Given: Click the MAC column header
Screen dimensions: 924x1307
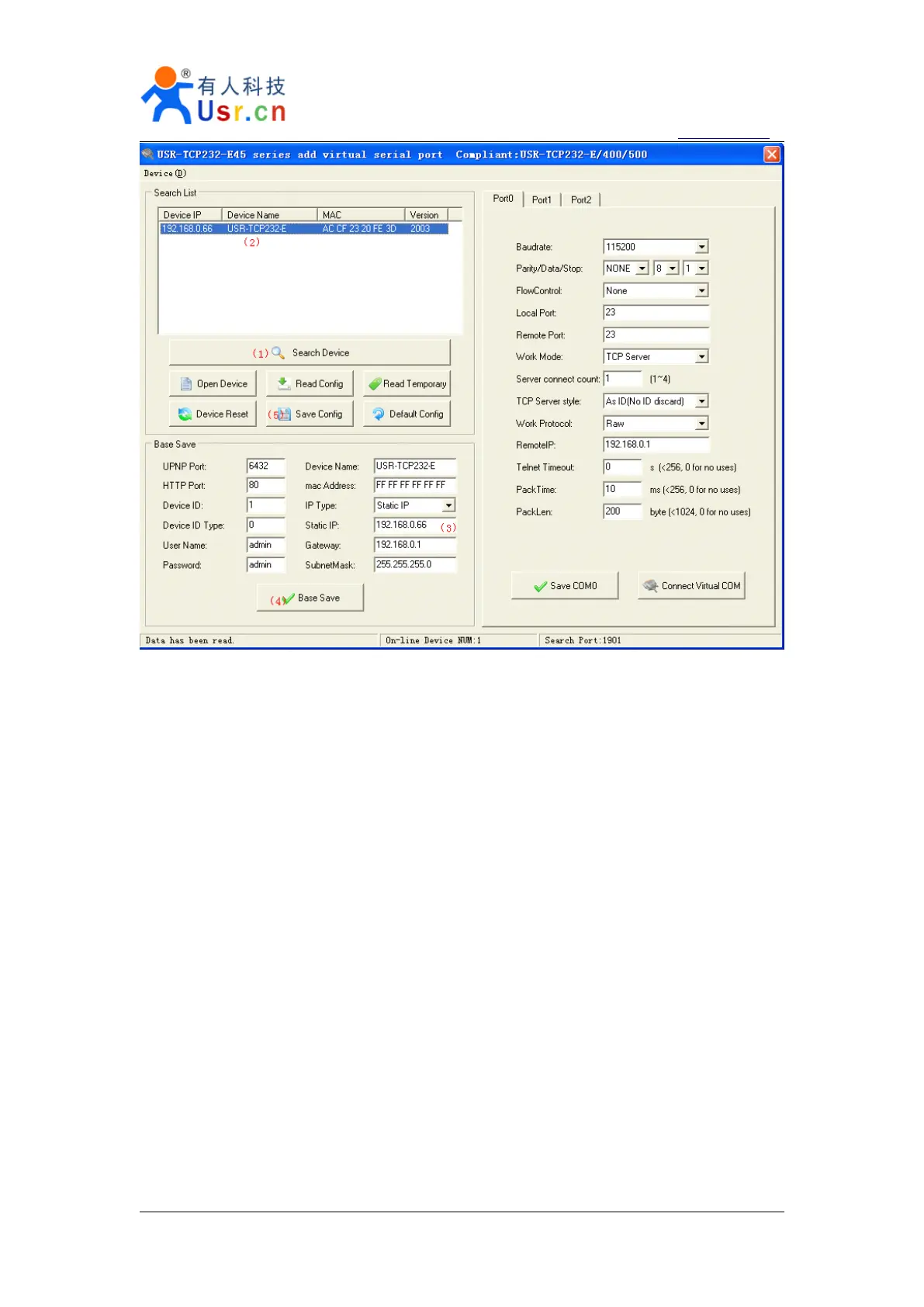Looking at the screenshot, I should click(361, 214).
